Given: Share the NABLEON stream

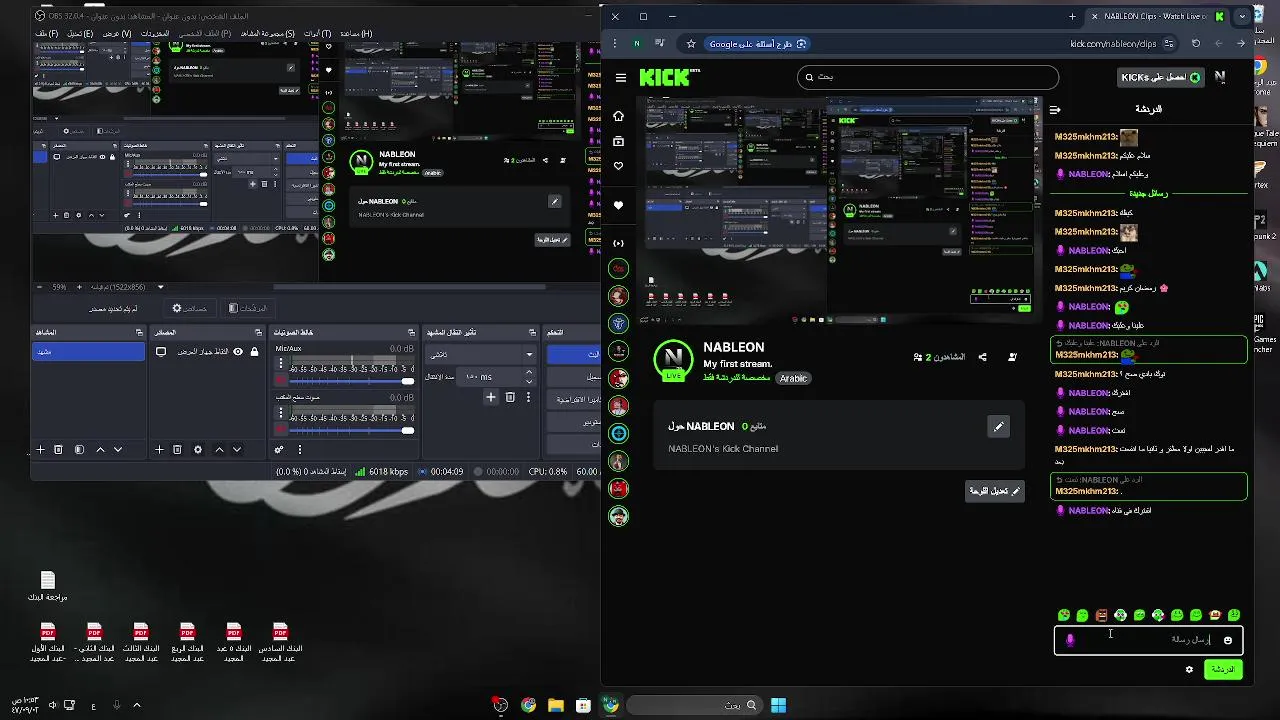Looking at the screenshot, I should pos(982,357).
